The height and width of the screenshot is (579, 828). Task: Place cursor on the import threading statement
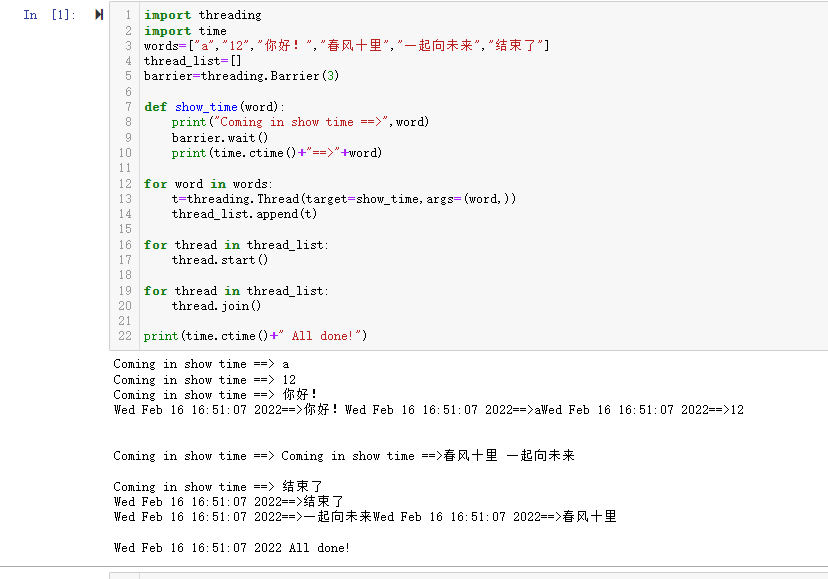200,15
